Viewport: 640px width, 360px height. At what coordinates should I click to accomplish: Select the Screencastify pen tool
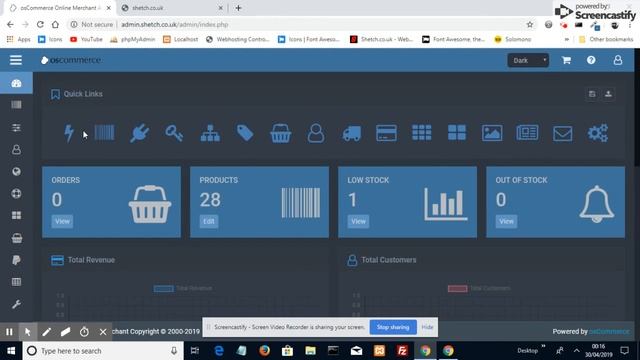(46, 332)
